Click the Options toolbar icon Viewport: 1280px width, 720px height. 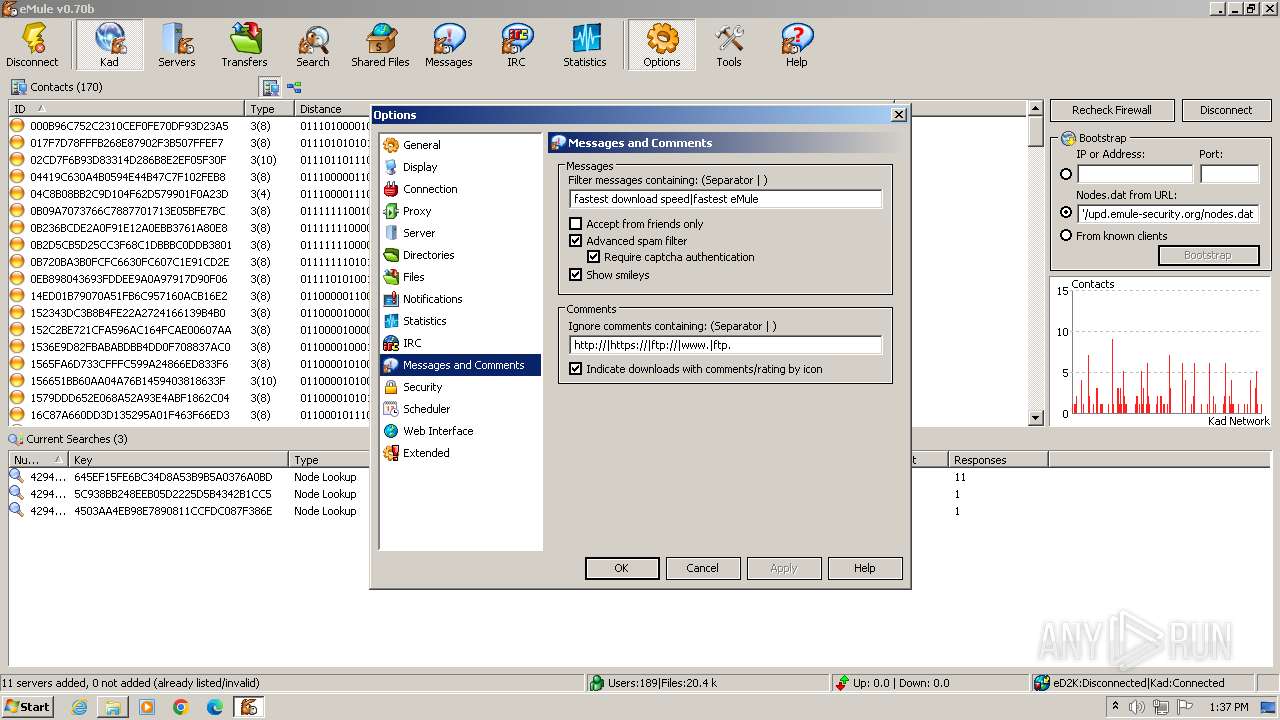tap(661, 45)
